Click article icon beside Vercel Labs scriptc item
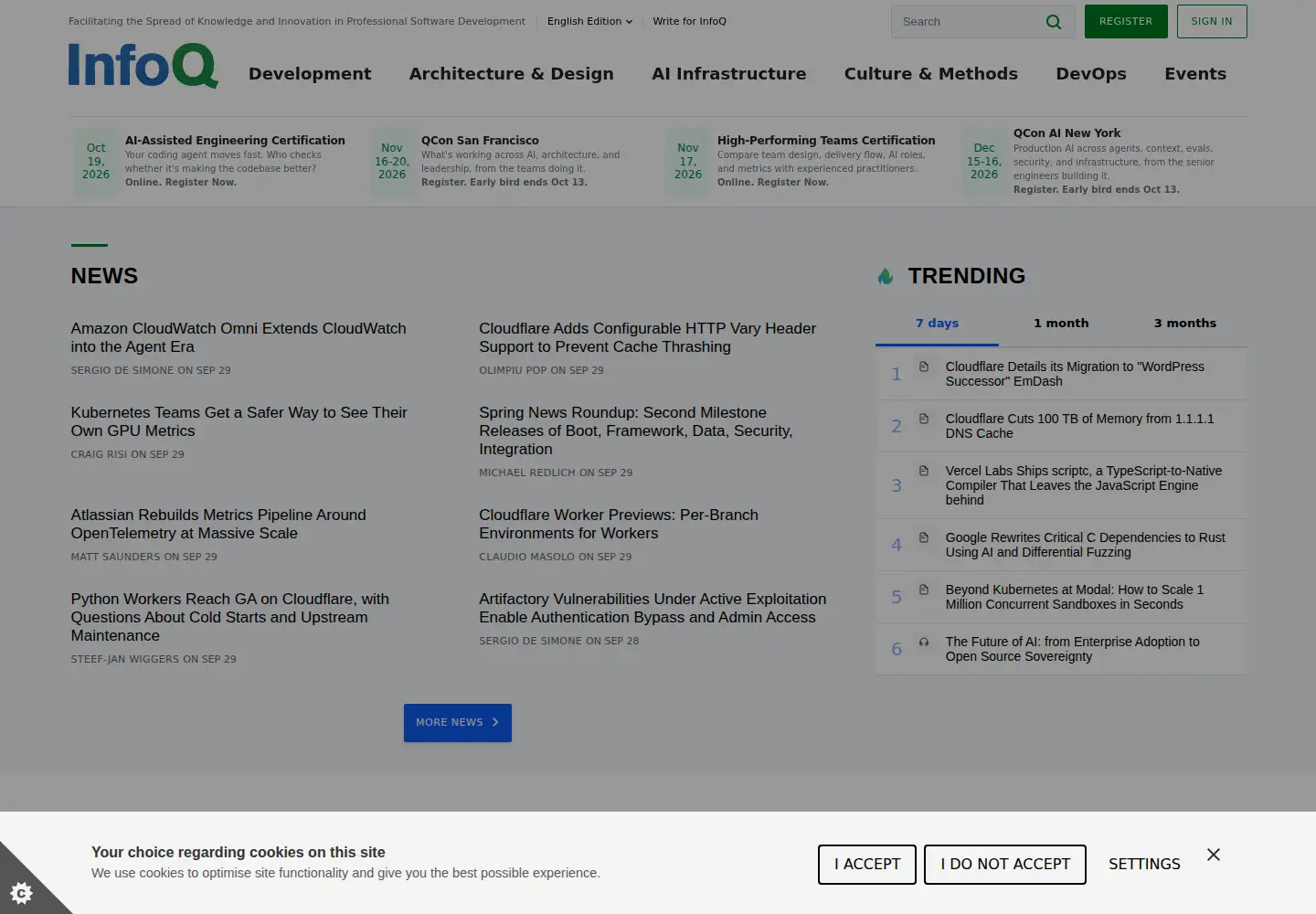 [x=924, y=471]
